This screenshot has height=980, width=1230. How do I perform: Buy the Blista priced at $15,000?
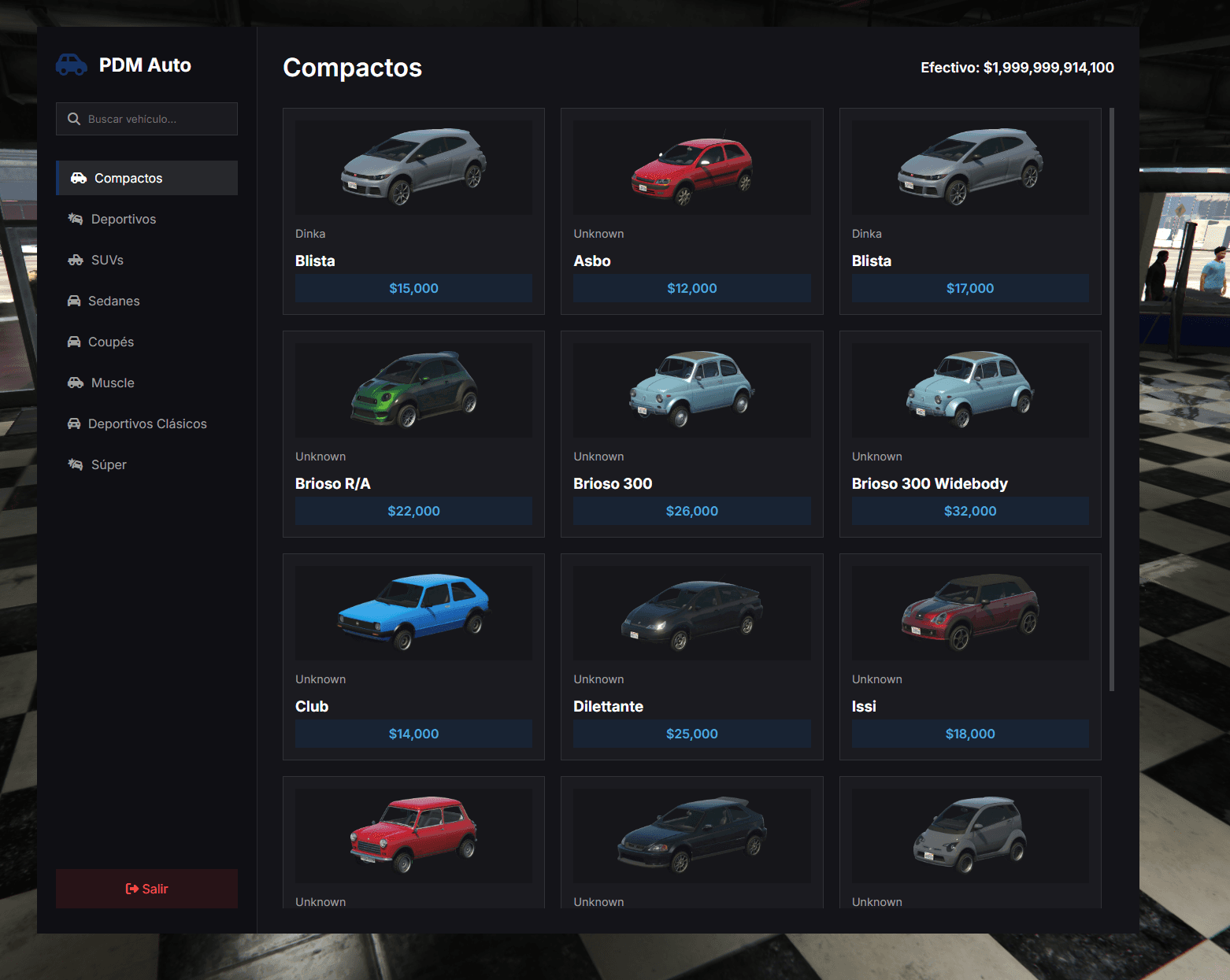point(413,288)
